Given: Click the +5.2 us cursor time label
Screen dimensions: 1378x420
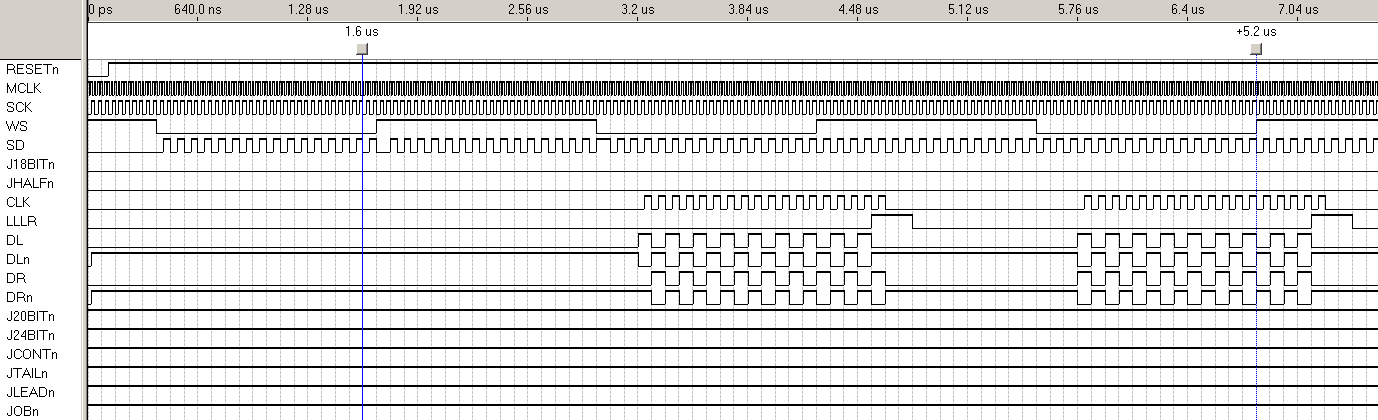Looking at the screenshot, I should pos(1256,32).
